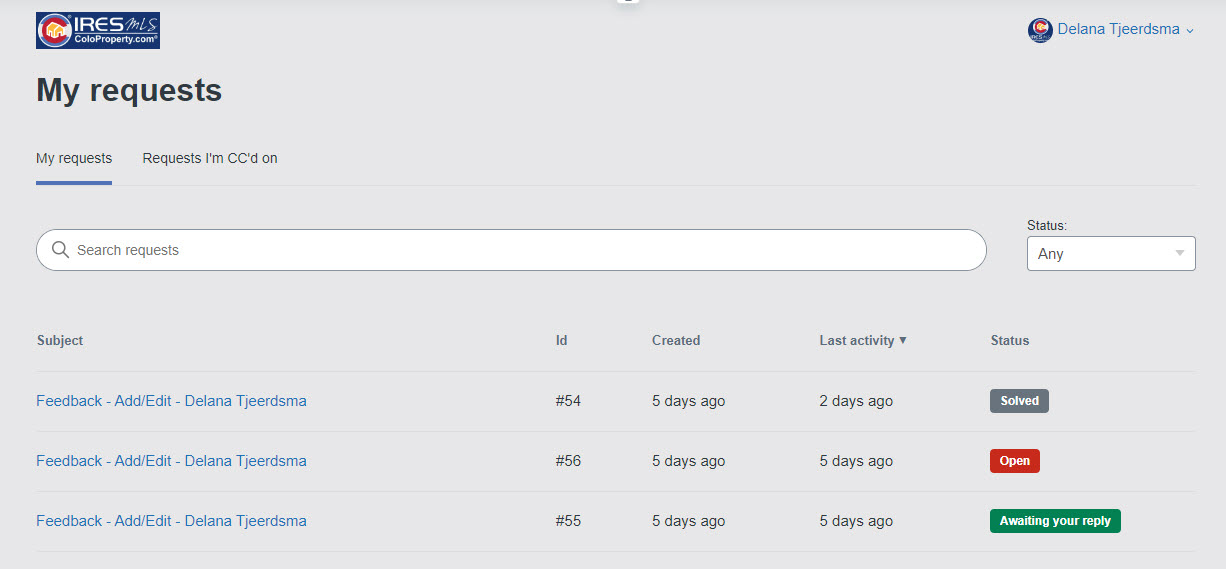Click the magnifying glass search icon
The height and width of the screenshot is (569, 1226).
point(60,250)
